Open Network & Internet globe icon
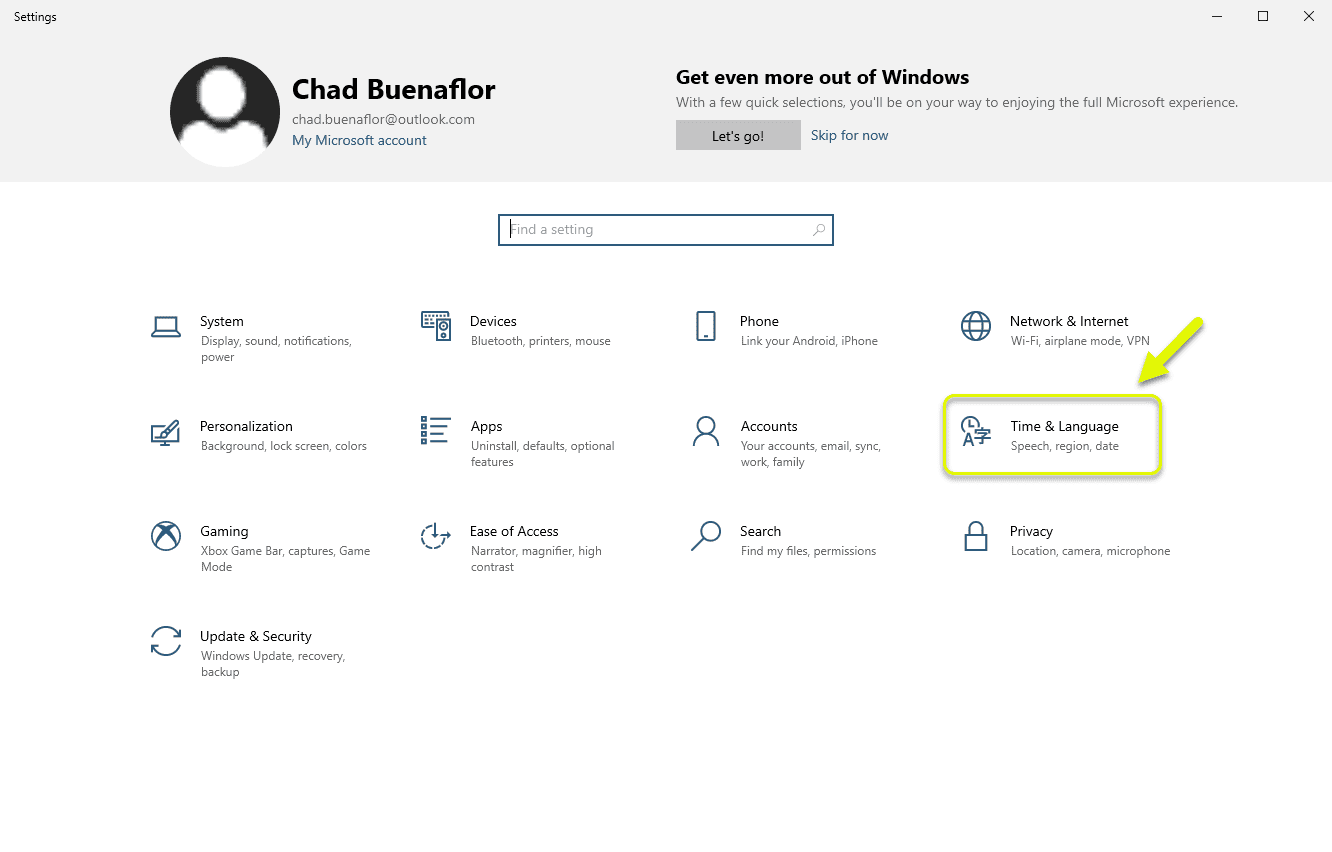This screenshot has height=852, width=1332. coord(976,326)
